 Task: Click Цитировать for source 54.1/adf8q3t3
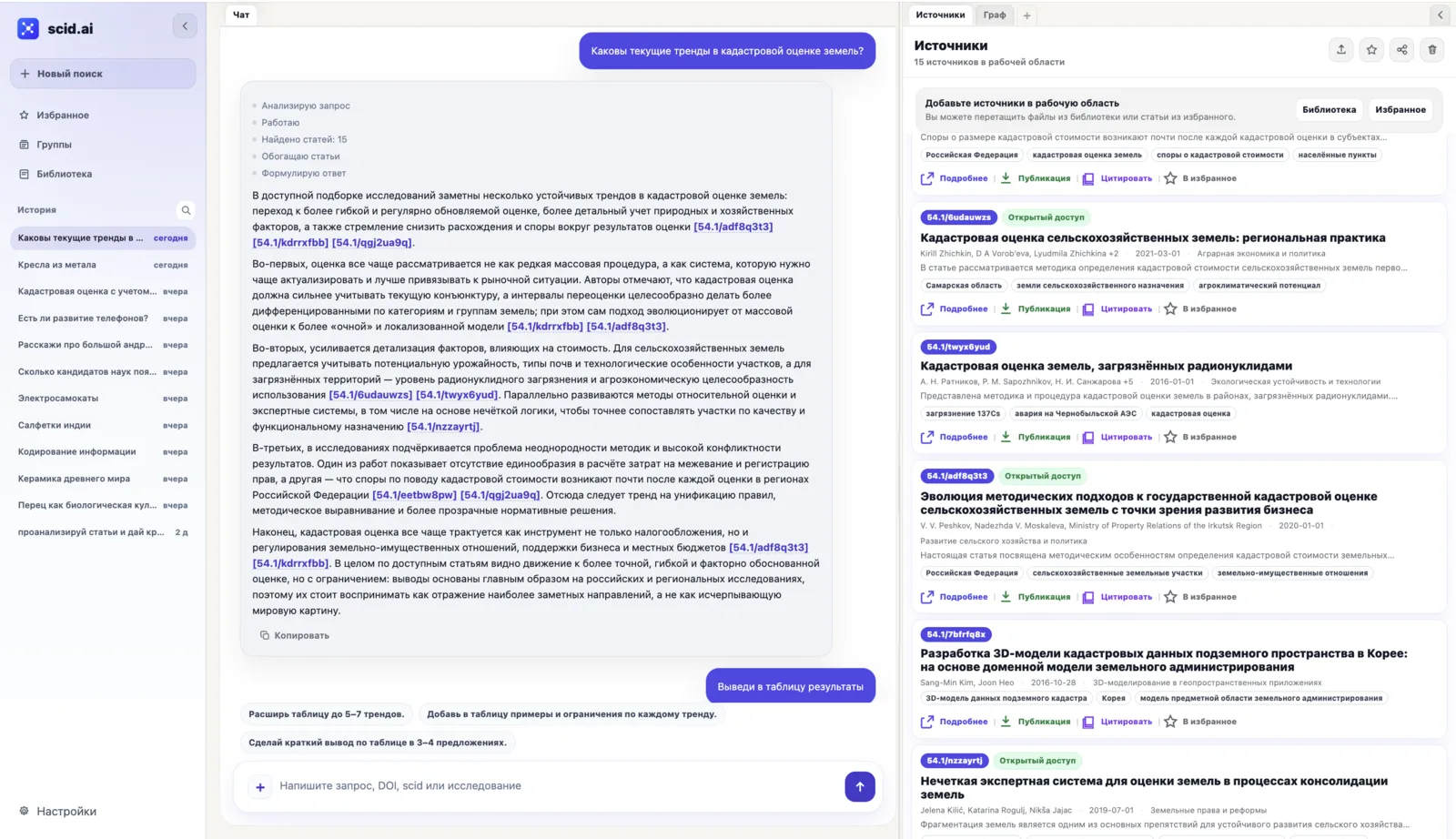pos(1117,598)
